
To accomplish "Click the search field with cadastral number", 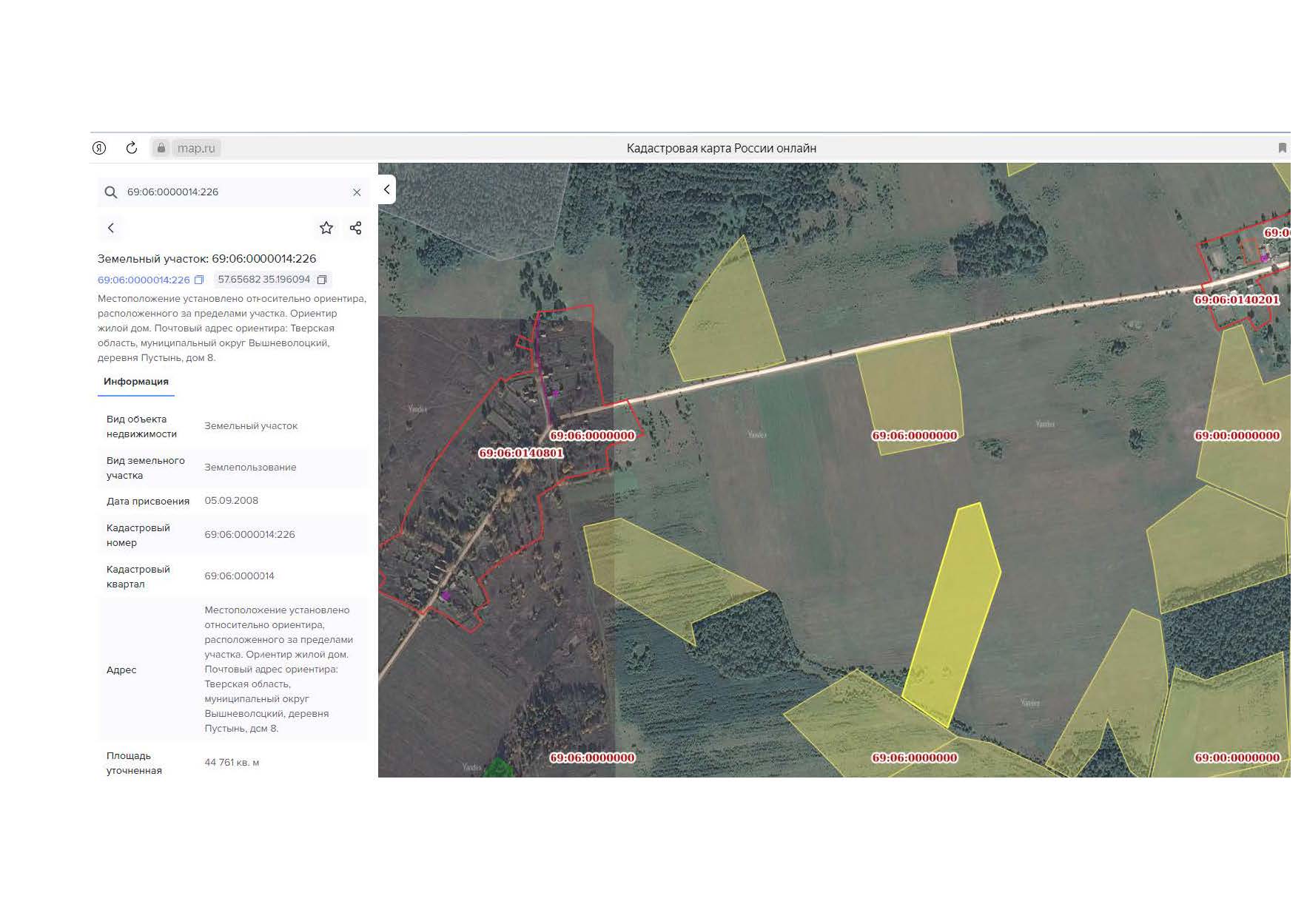I will (x=233, y=192).
